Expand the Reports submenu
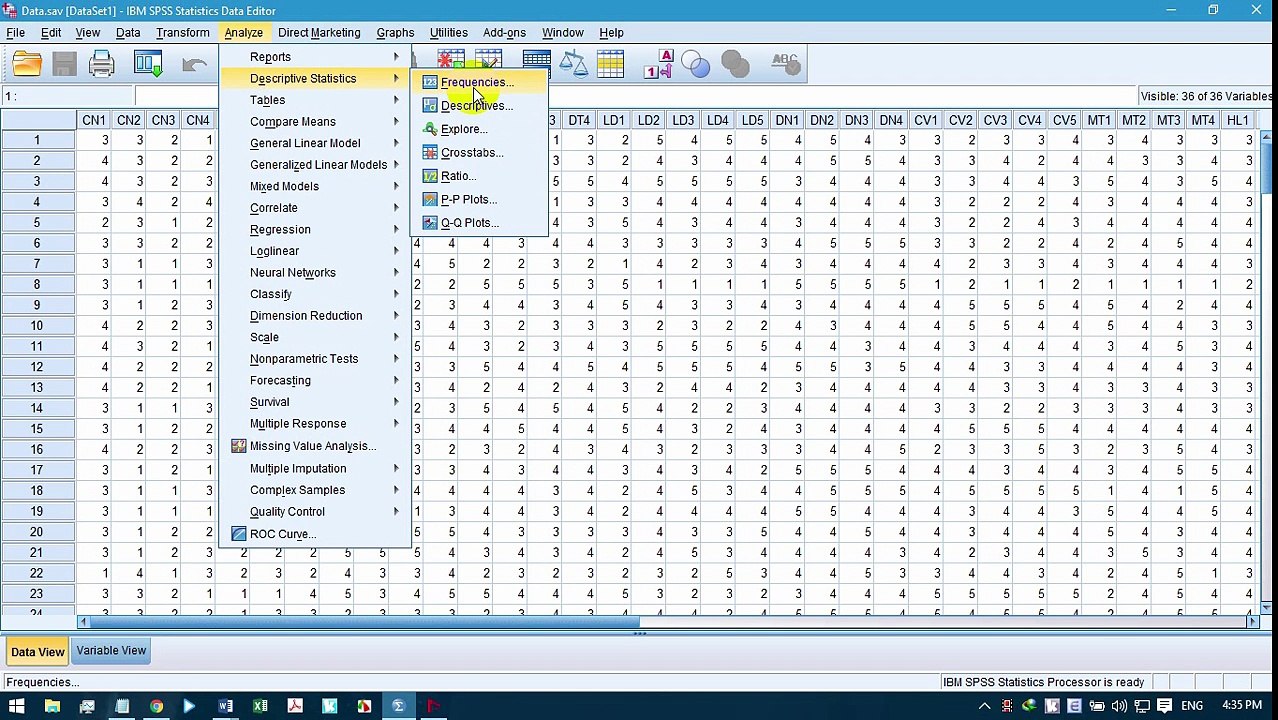The image size is (1278, 720). (x=314, y=57)
